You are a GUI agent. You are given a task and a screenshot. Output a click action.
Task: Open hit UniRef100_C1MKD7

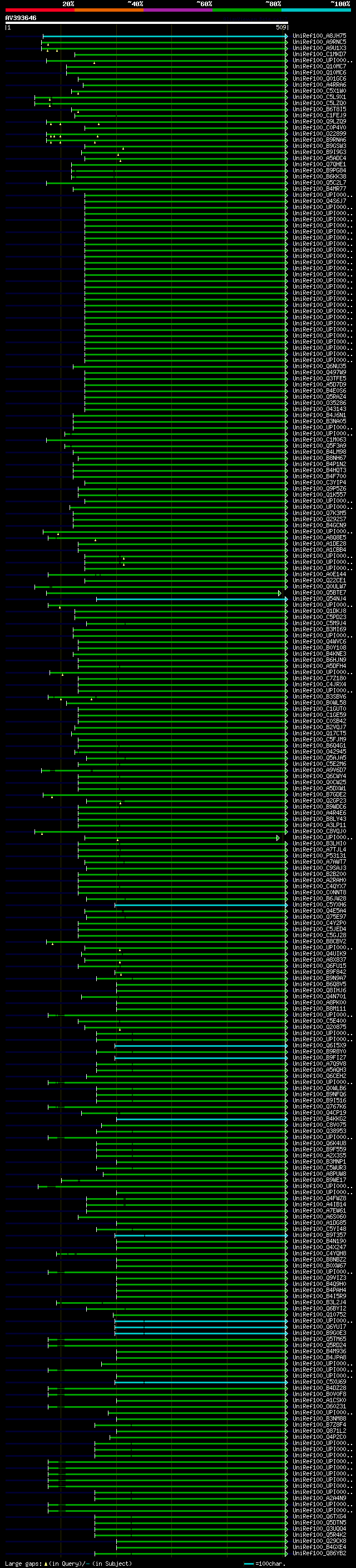319,54
